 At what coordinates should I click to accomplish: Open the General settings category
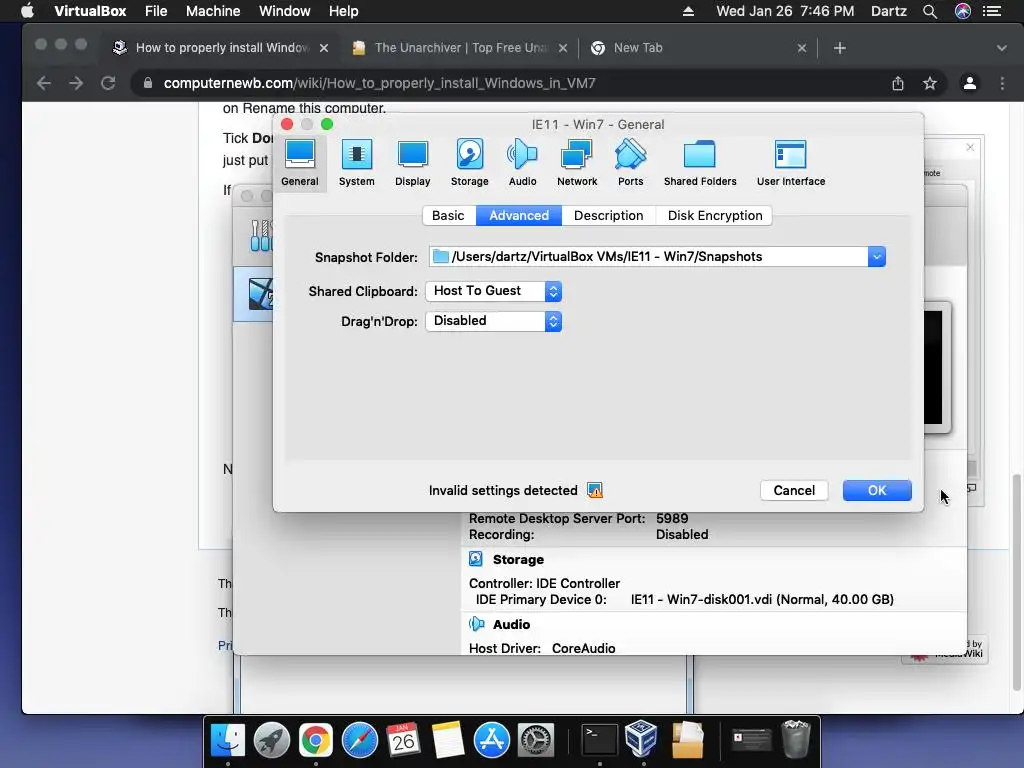(x=300, y=163)
